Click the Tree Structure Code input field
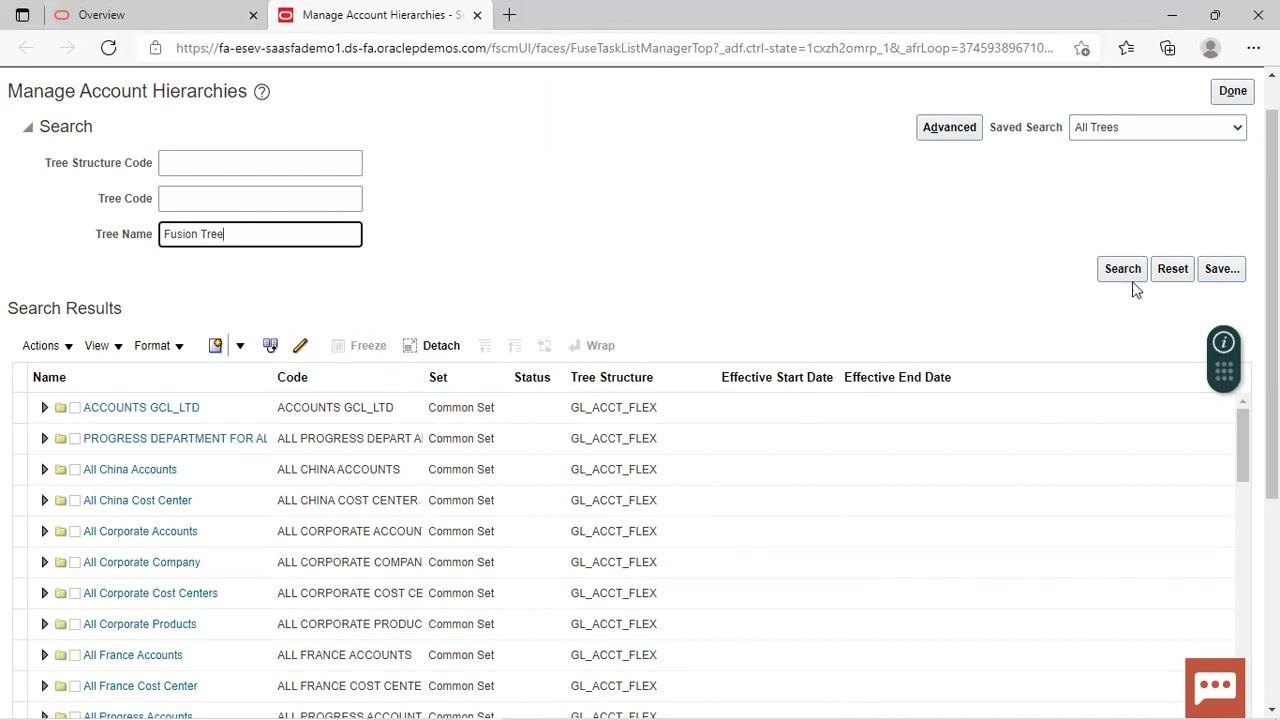Screen dimensions: 1280x720 [260, 163]
